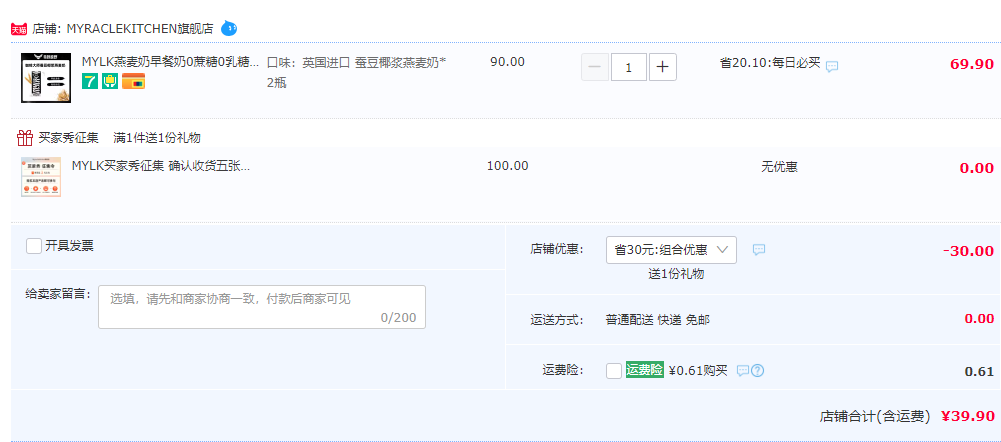
Task: Enable the 开具发票 invoice checkbox
Action: point(34,246)
